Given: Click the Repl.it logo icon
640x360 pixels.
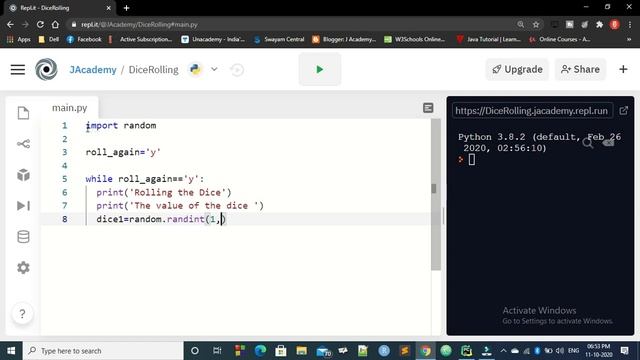Looking at the screenshot, I should (46, 69).
